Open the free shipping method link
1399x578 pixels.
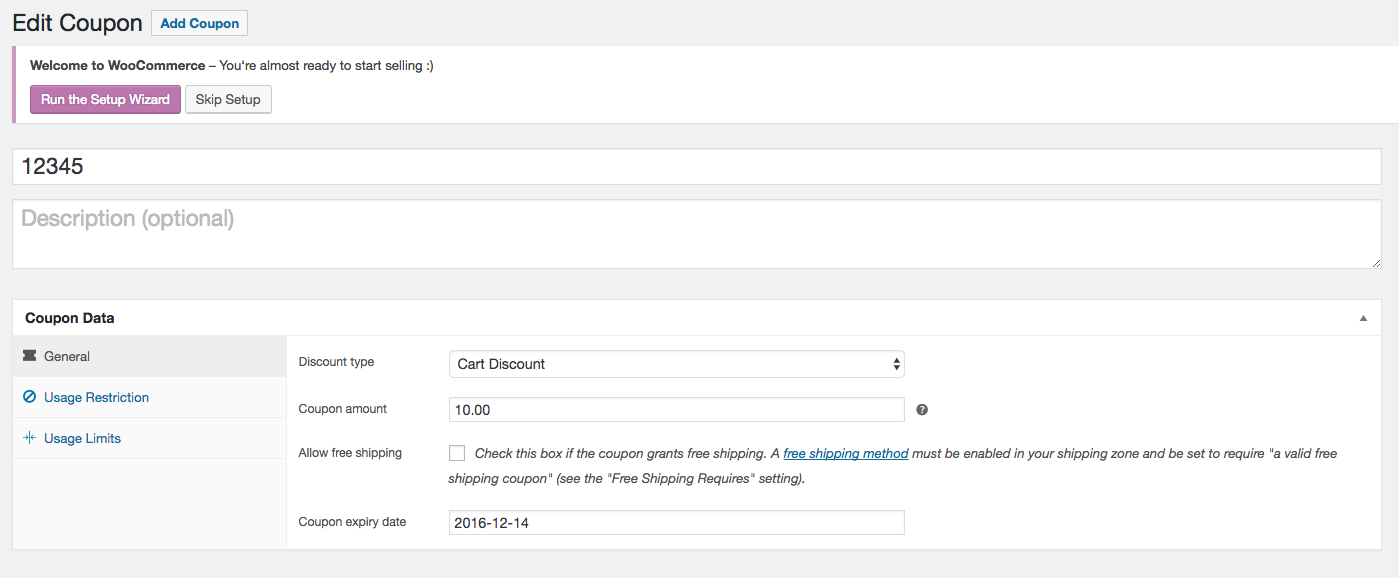point(845,452)
